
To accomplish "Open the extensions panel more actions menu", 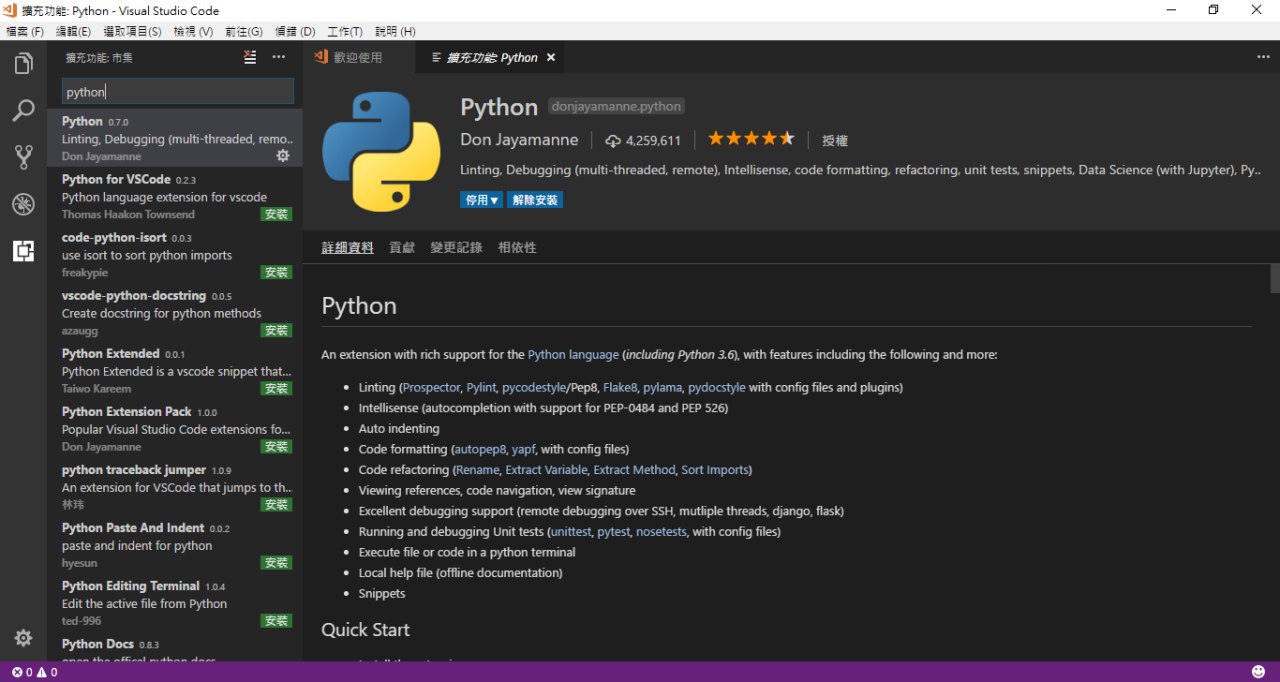I will coord(279,57).
